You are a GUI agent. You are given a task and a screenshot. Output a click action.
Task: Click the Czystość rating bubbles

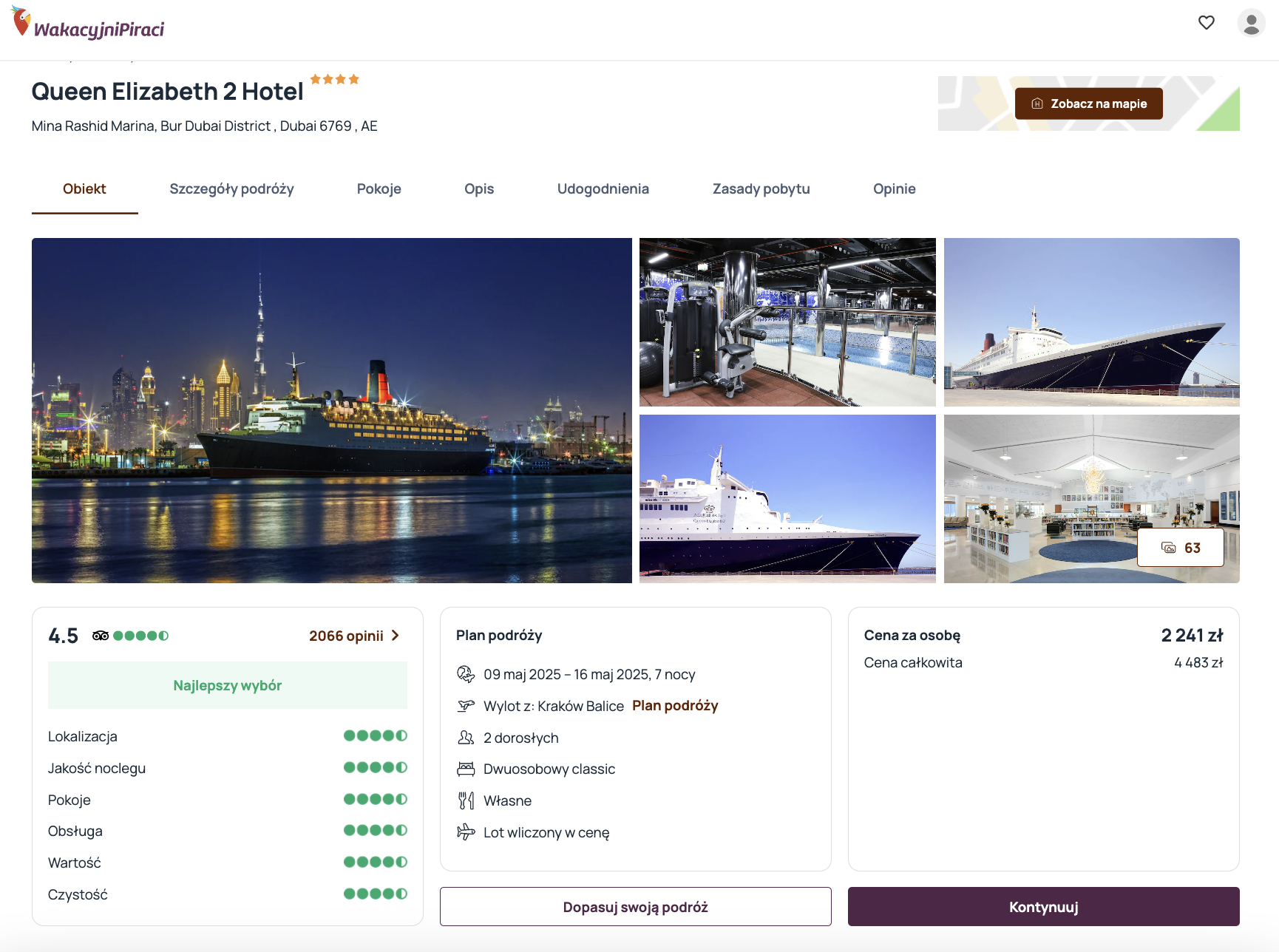click(x=376, y=894)
